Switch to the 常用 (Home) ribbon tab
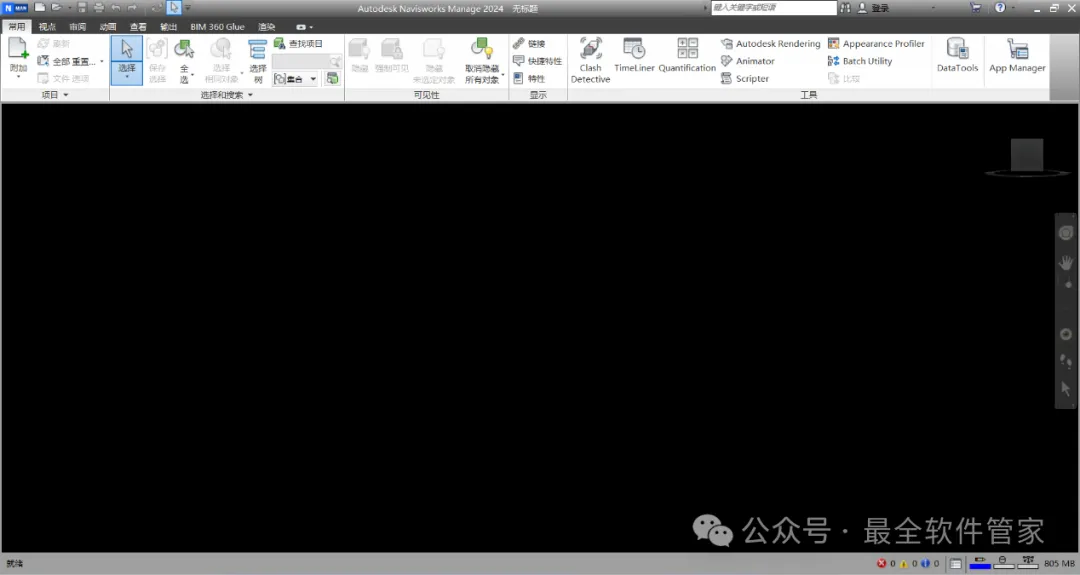This screenshot has height=575, width=1080. 17,27
